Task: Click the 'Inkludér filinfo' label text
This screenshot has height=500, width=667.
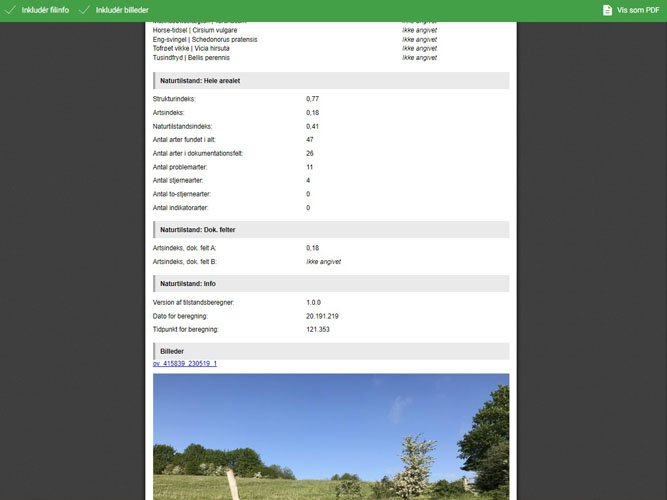Action: (x=45, y=10)
